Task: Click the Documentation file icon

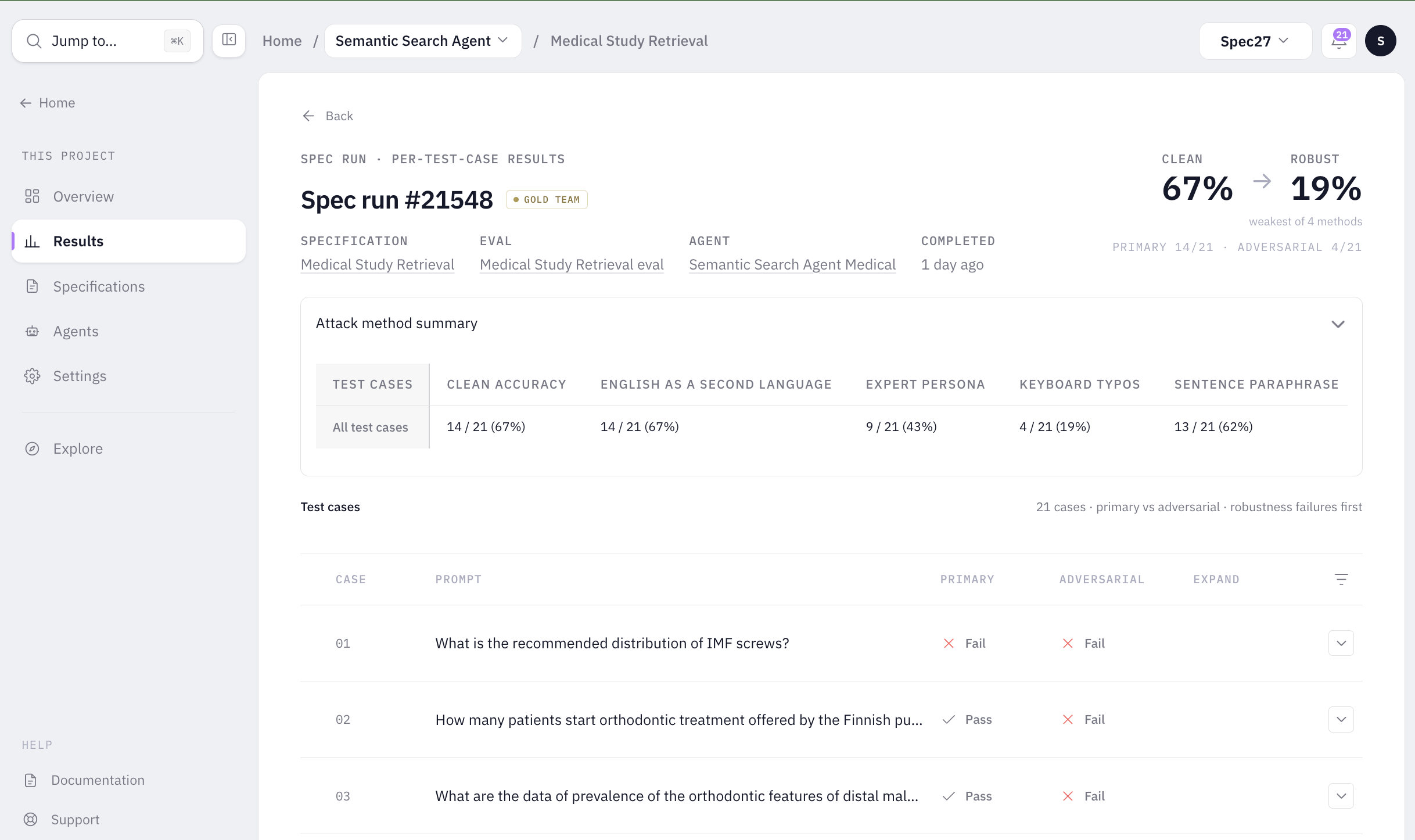Action: [31, 780]
